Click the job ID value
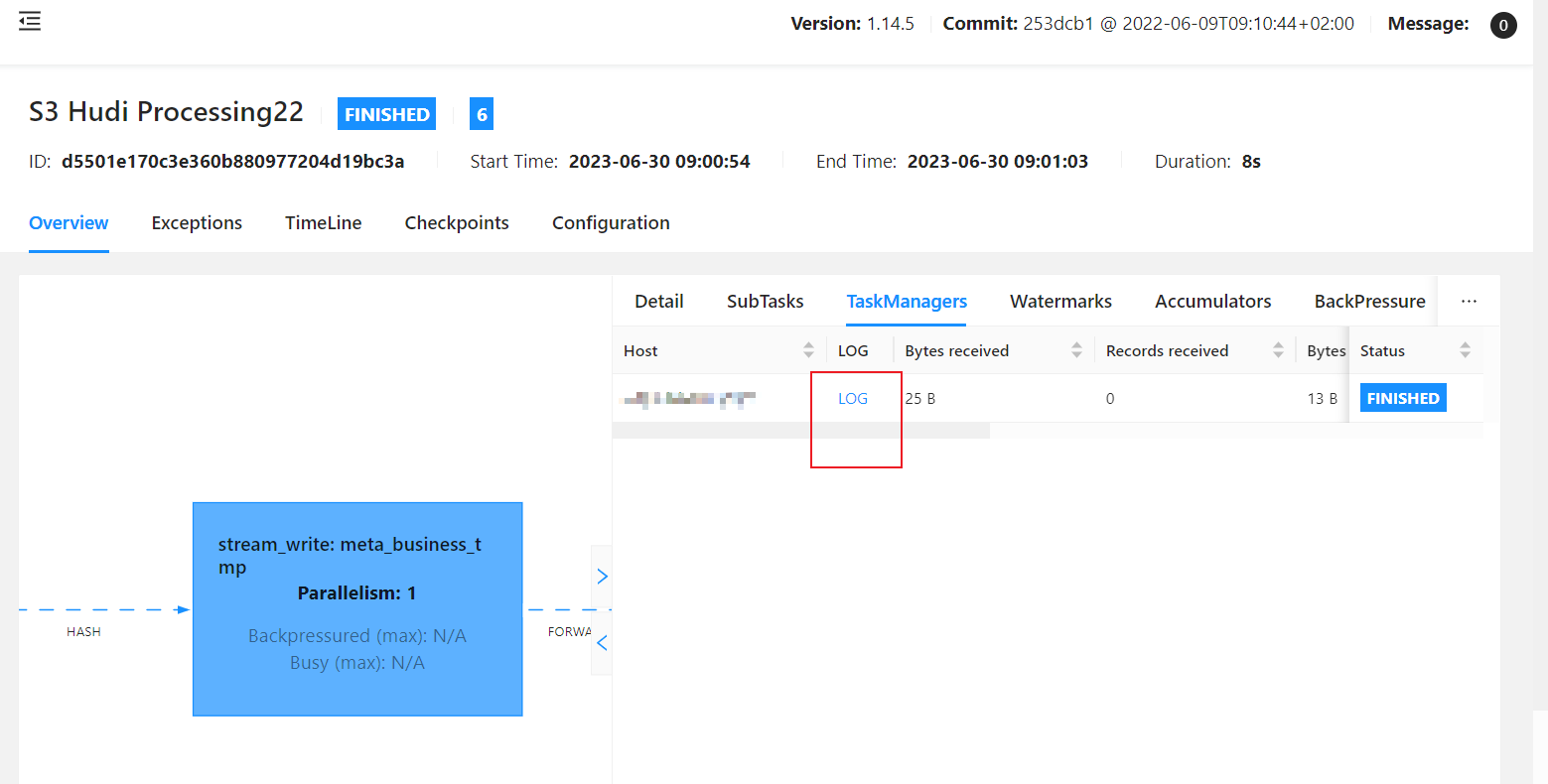The image size is (1548, 784). pyautogui.click(x=232, y=162)
